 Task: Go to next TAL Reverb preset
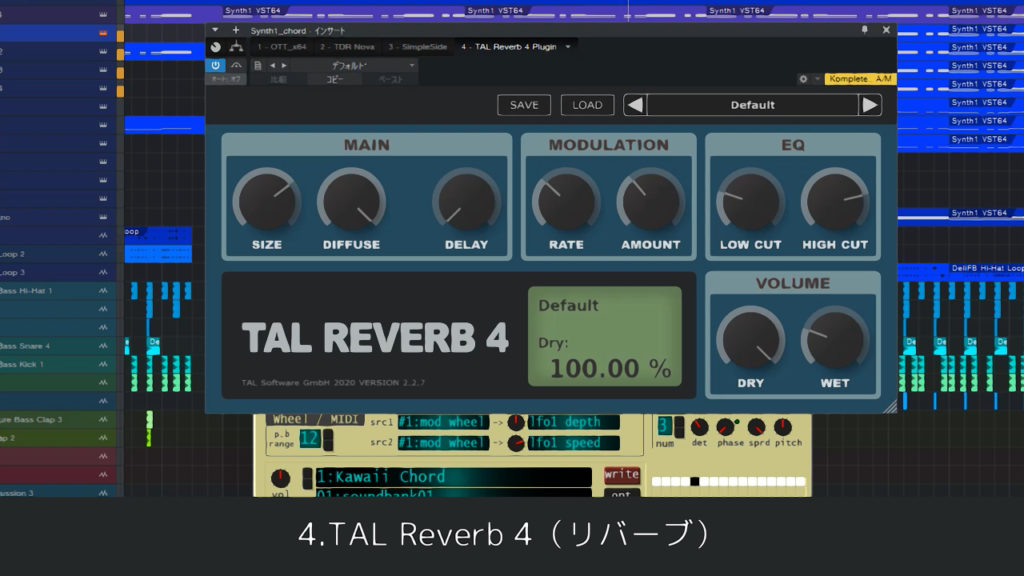point(870,105)
